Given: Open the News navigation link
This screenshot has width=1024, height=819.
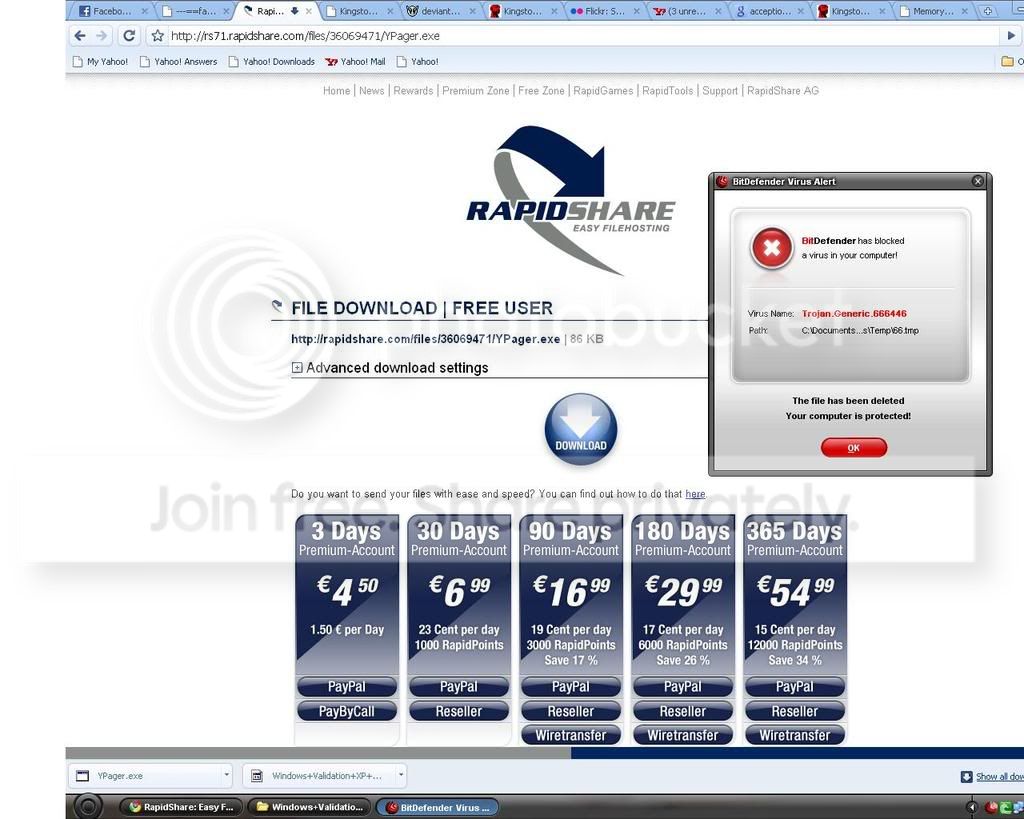Looking at the screenshot, I should point(372,91).
